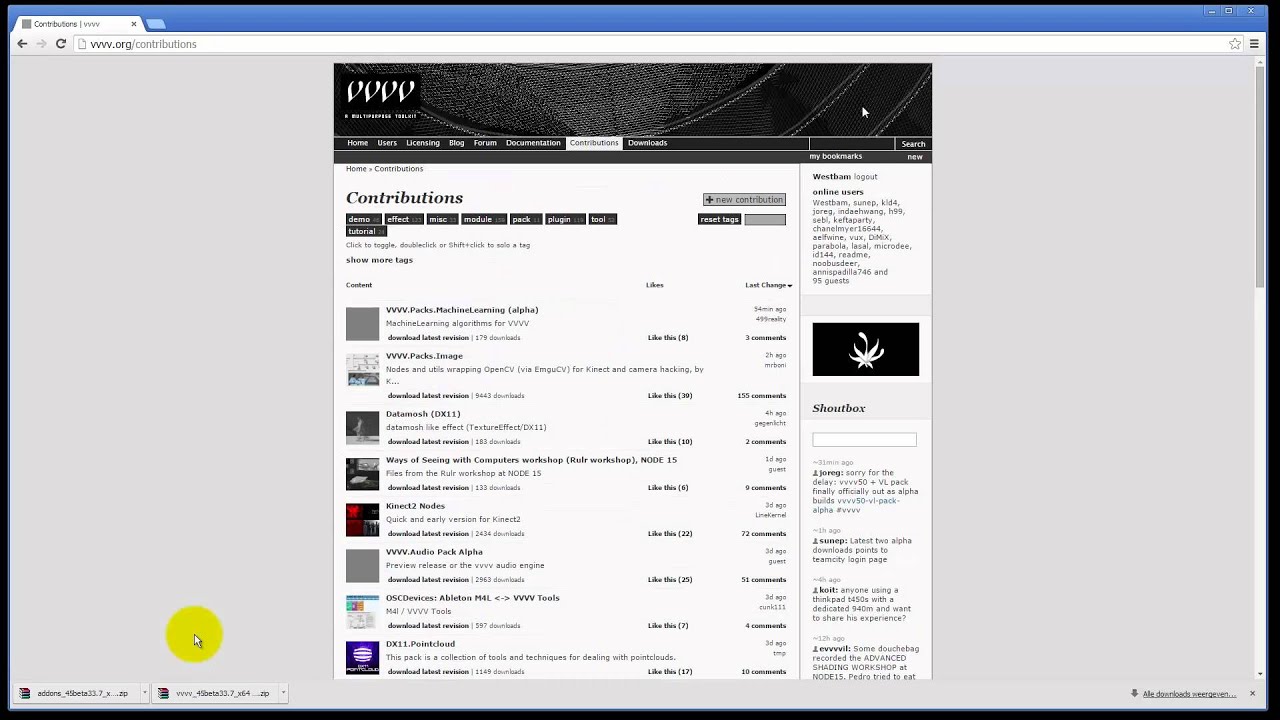
Task: Expand show more tags
Action: click(379, 260)
